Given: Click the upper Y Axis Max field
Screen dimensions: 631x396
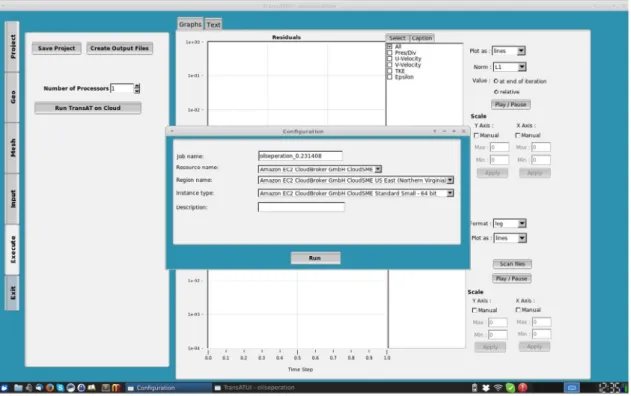Looking at the screenshot, I should (499, 147).
